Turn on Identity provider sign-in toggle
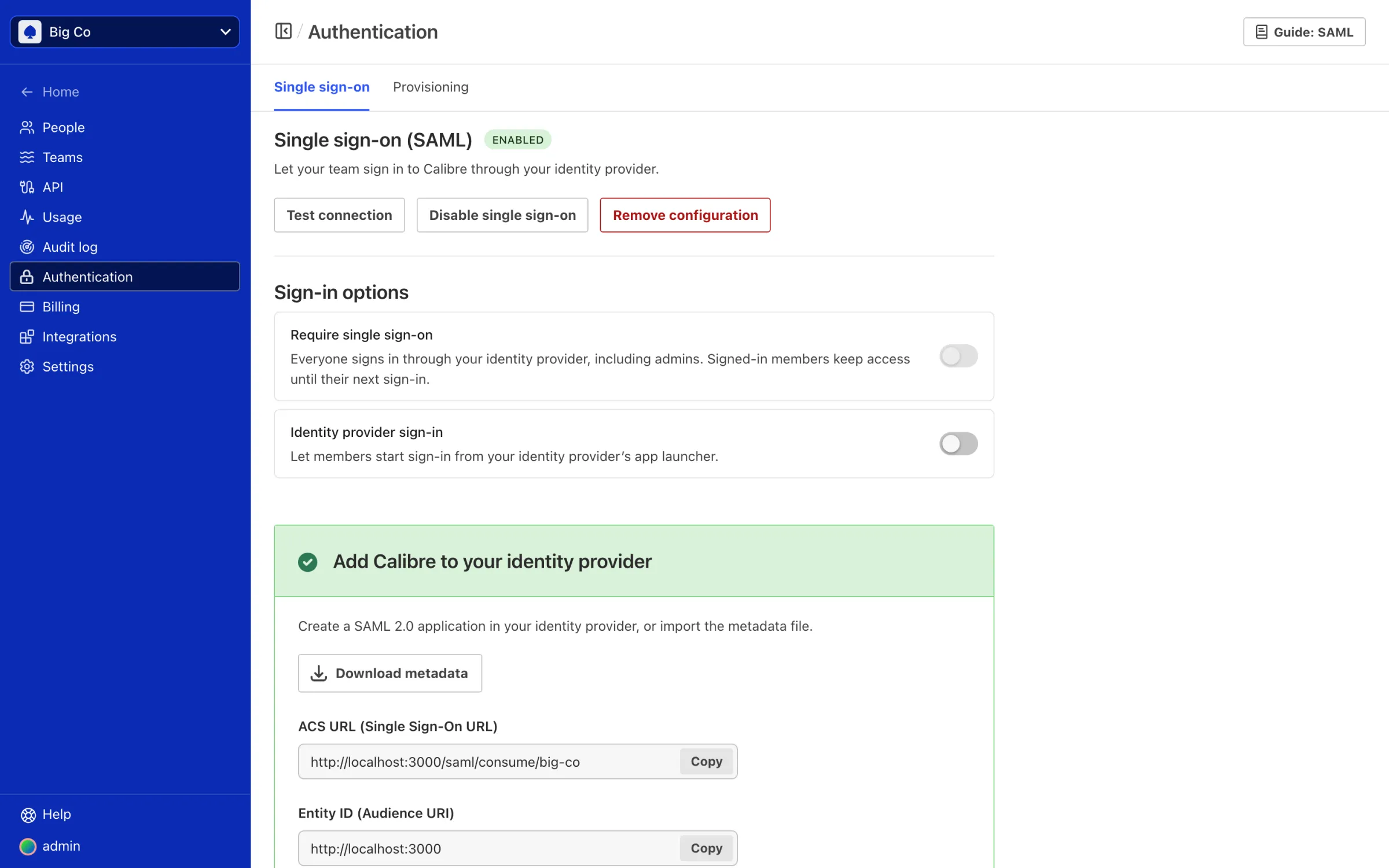This screenshot has width=1389, height=868. click(958, 444)
